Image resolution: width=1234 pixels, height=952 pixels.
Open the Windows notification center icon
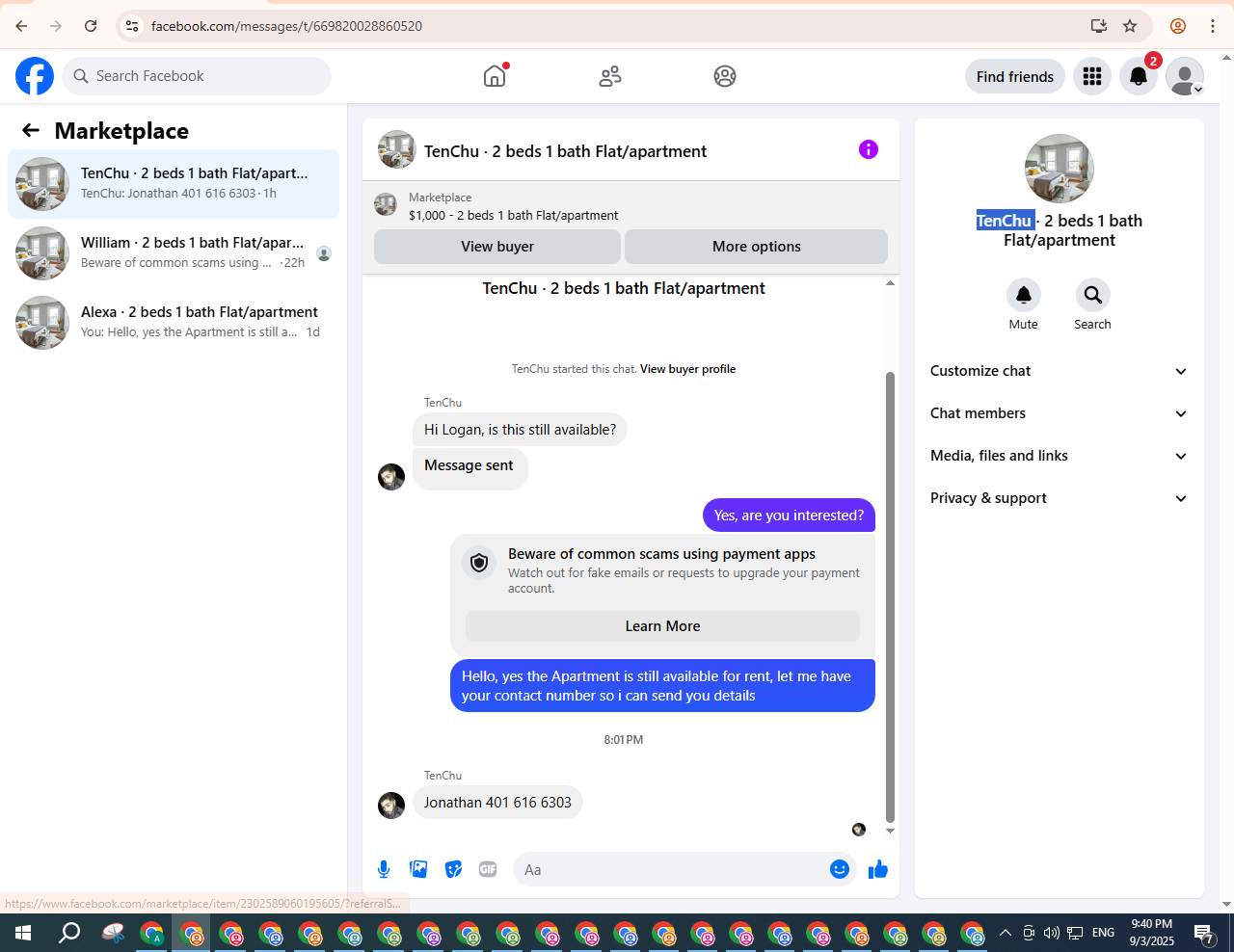(1204, 933)
